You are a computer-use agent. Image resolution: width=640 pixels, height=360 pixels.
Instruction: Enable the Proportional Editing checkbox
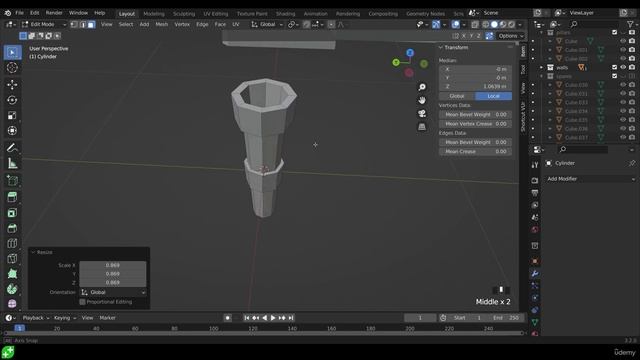click(82, 302)
